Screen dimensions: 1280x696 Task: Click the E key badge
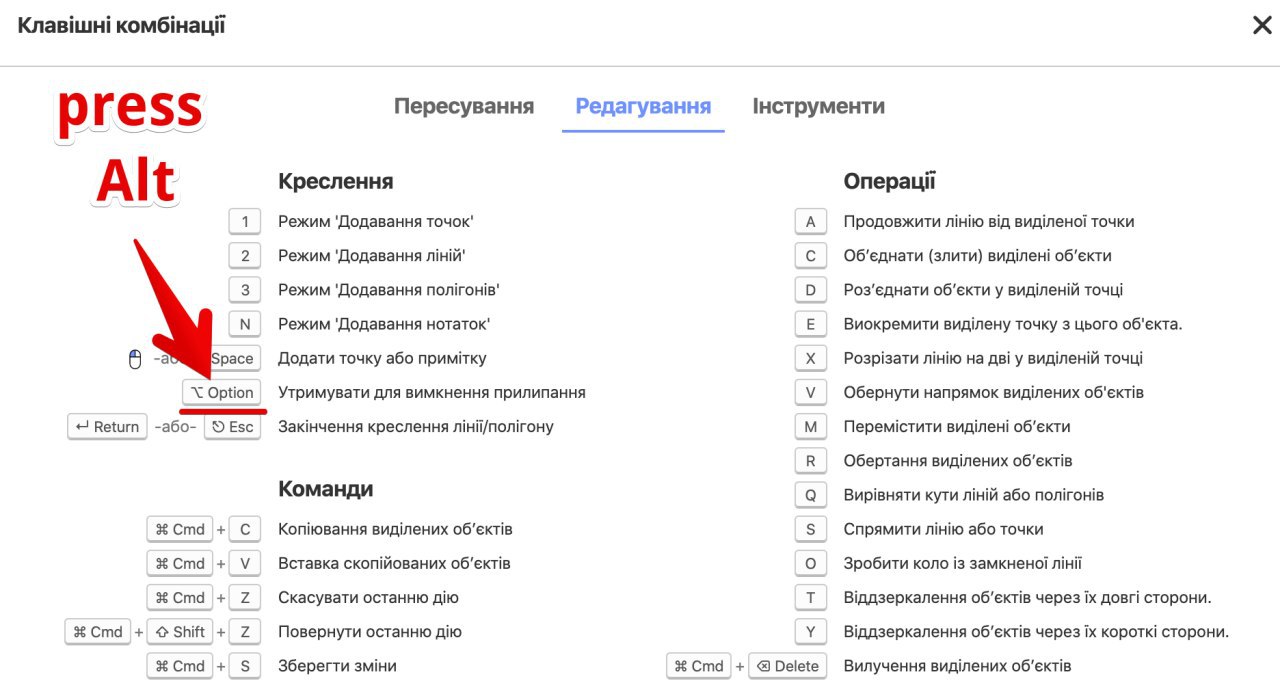[811, 324]
